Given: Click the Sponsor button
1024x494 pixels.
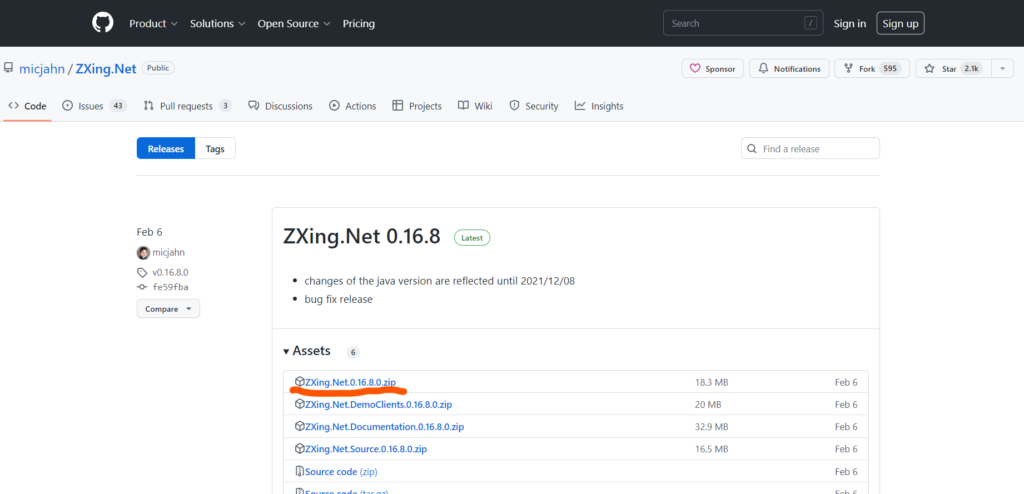Looking at the screenshot, I should [x=712, y=69].
